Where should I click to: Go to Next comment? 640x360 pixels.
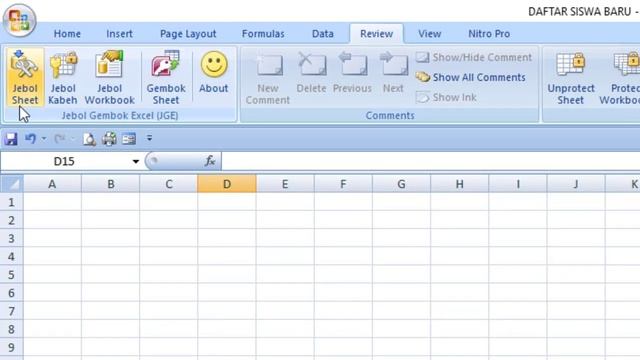pyautogui.click(x=393, y=71)
